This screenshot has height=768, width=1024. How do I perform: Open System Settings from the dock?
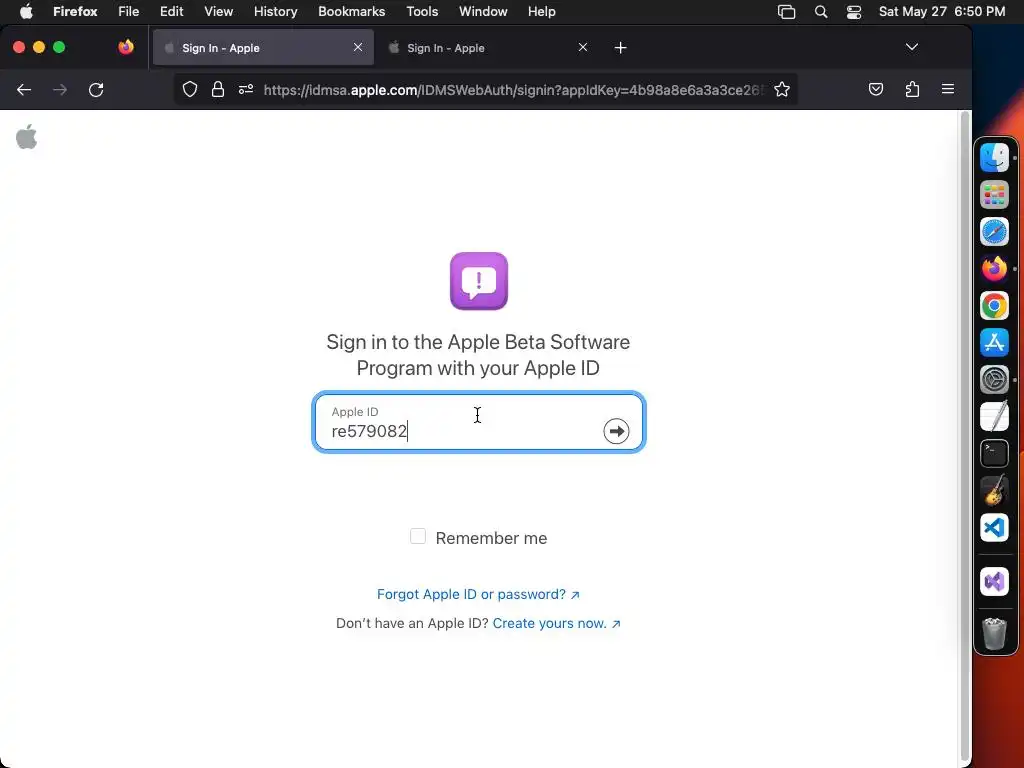[994, 379]
